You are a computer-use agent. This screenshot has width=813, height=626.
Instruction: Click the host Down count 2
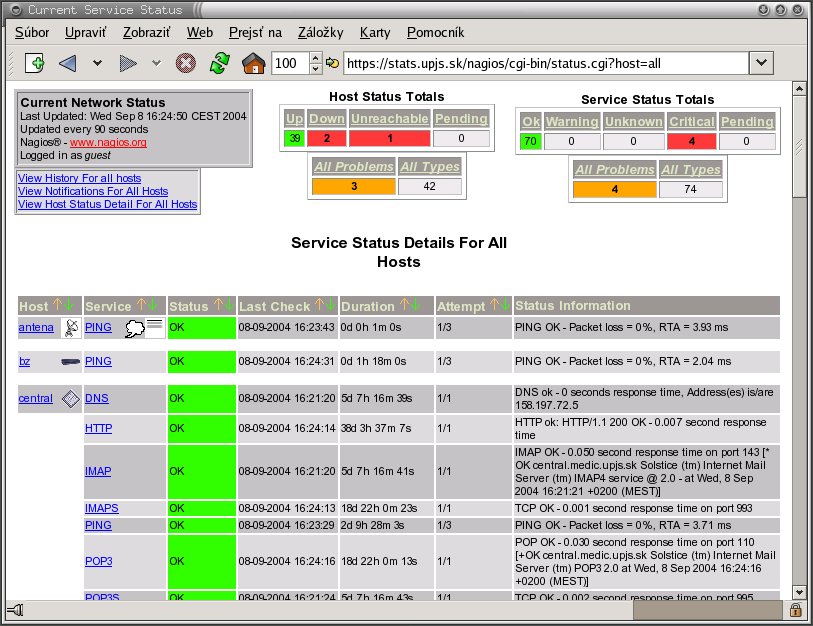click(x=327, y=138)
